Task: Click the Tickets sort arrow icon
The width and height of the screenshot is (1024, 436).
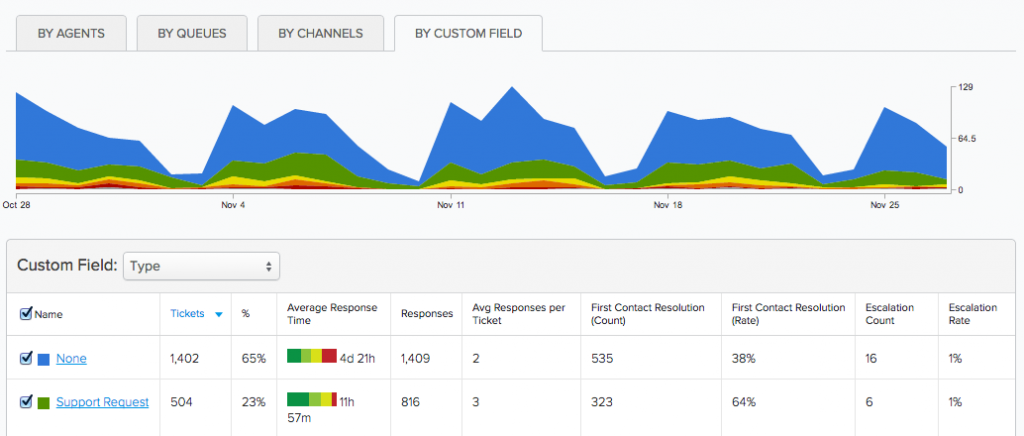Action: pyautogui.click(x=219, y=315)
